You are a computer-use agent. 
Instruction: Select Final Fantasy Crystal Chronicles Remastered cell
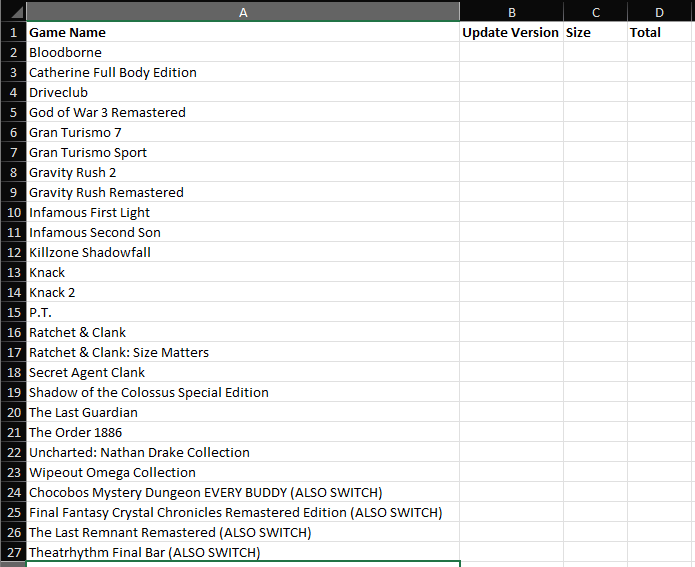tap(243, 512)
